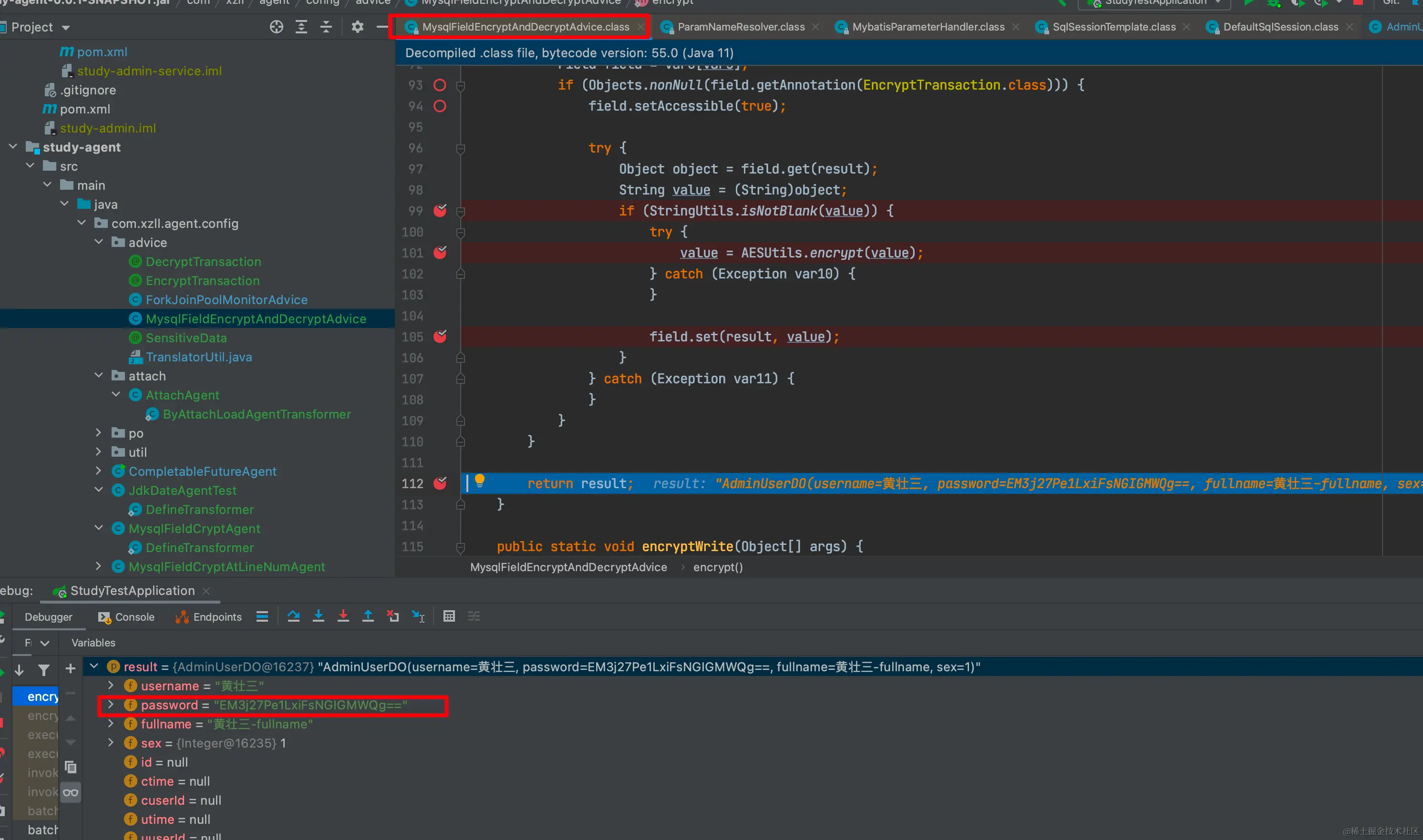Collapse the advice package node
This screenshot has height=840, width=1423.
99,242
